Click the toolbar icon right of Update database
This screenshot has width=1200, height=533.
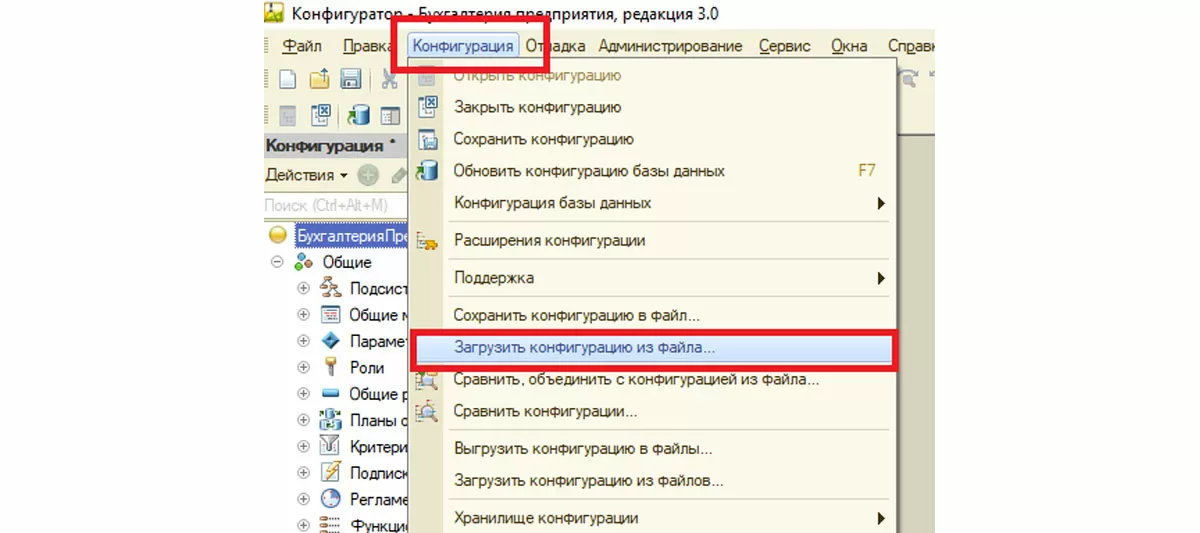coord(389,116)
